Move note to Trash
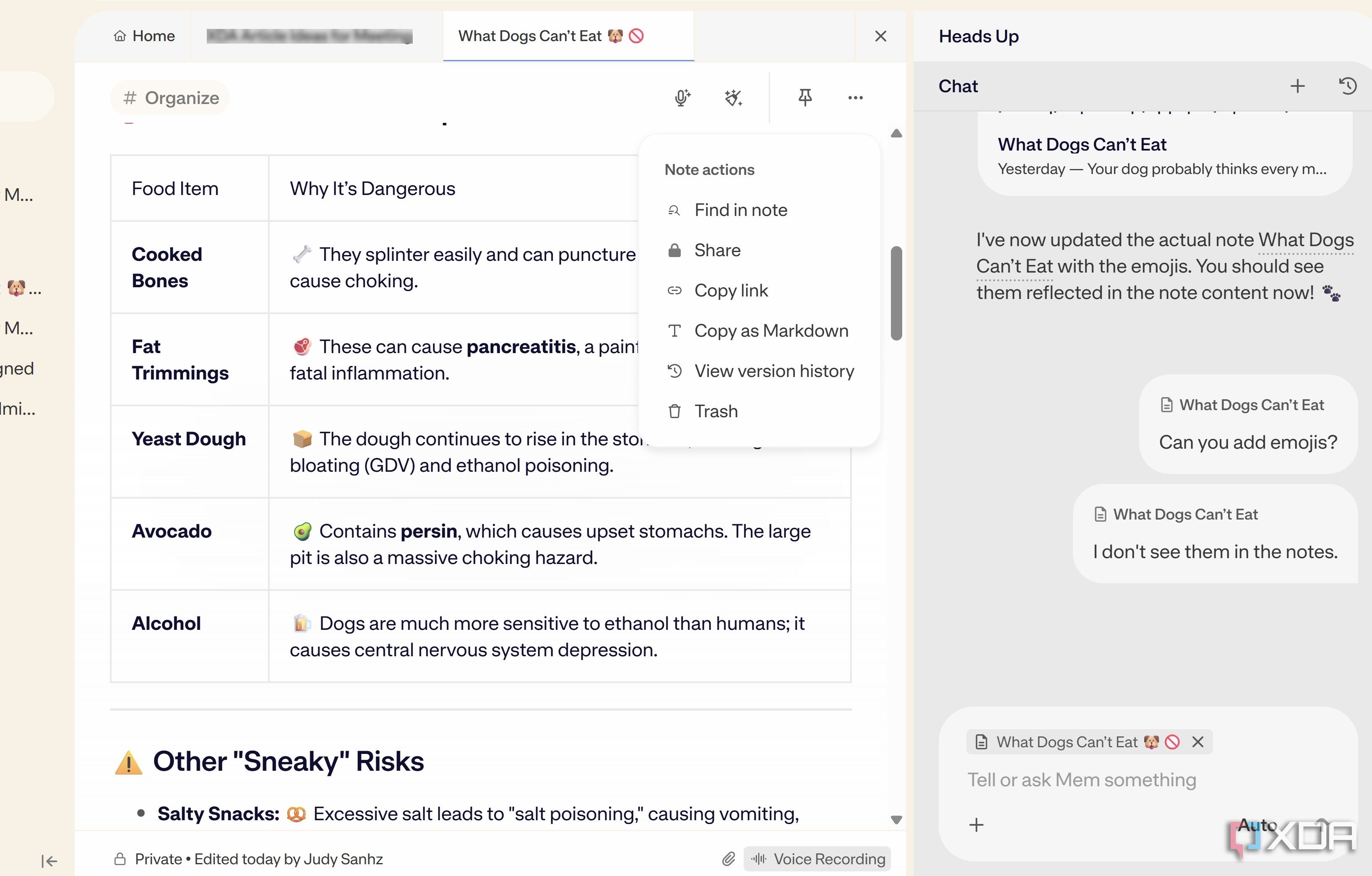 pos(759,411)
